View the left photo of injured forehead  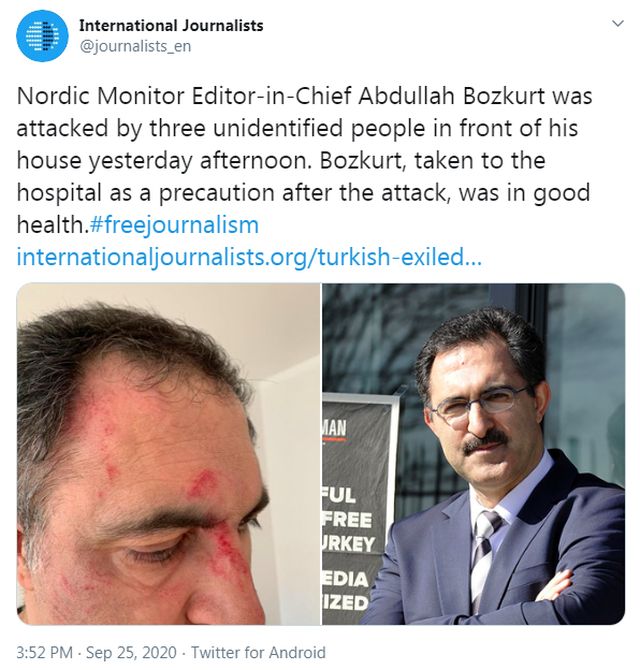click(x=168, y=454)
